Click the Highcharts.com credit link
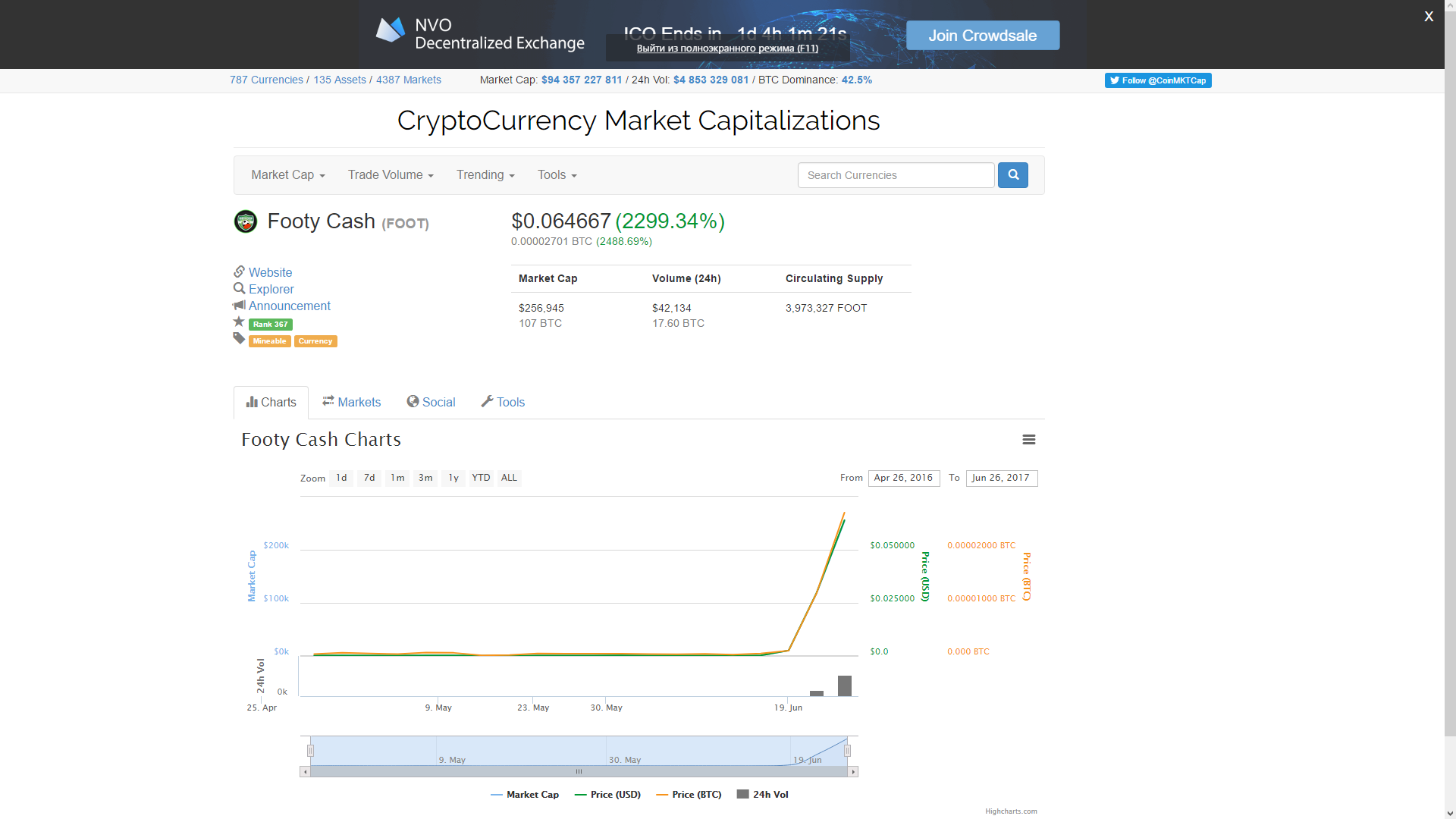Screen dimensions: 1456x819 1011,811
